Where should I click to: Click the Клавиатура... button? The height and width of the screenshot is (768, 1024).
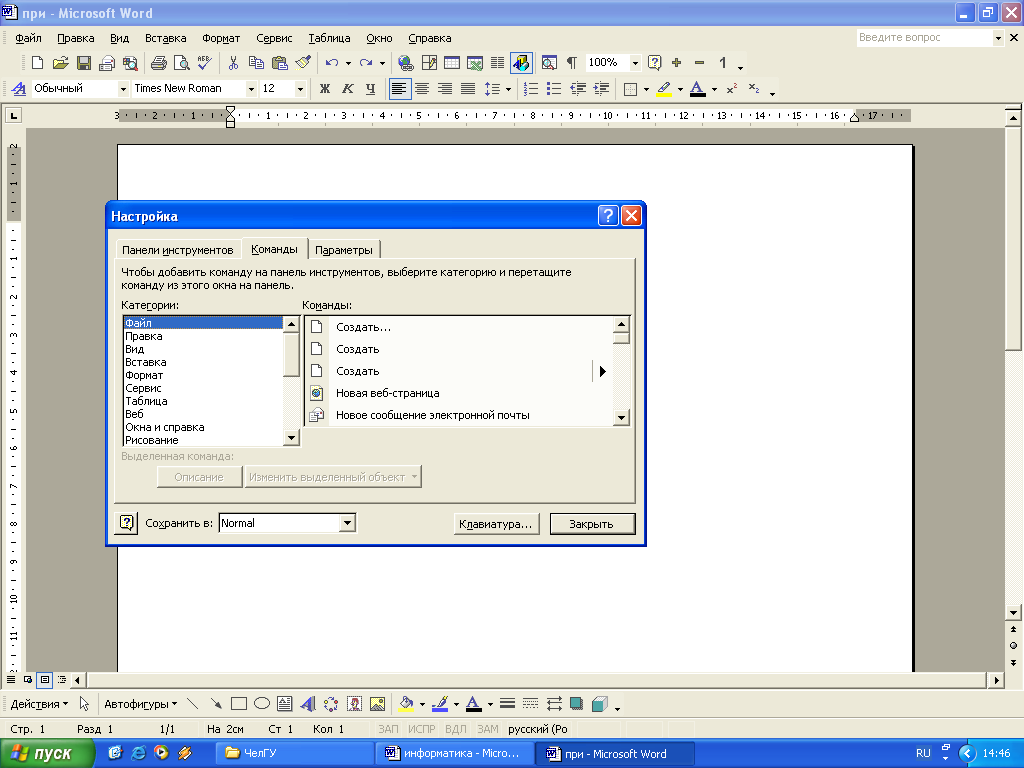[x=496, y=524]
